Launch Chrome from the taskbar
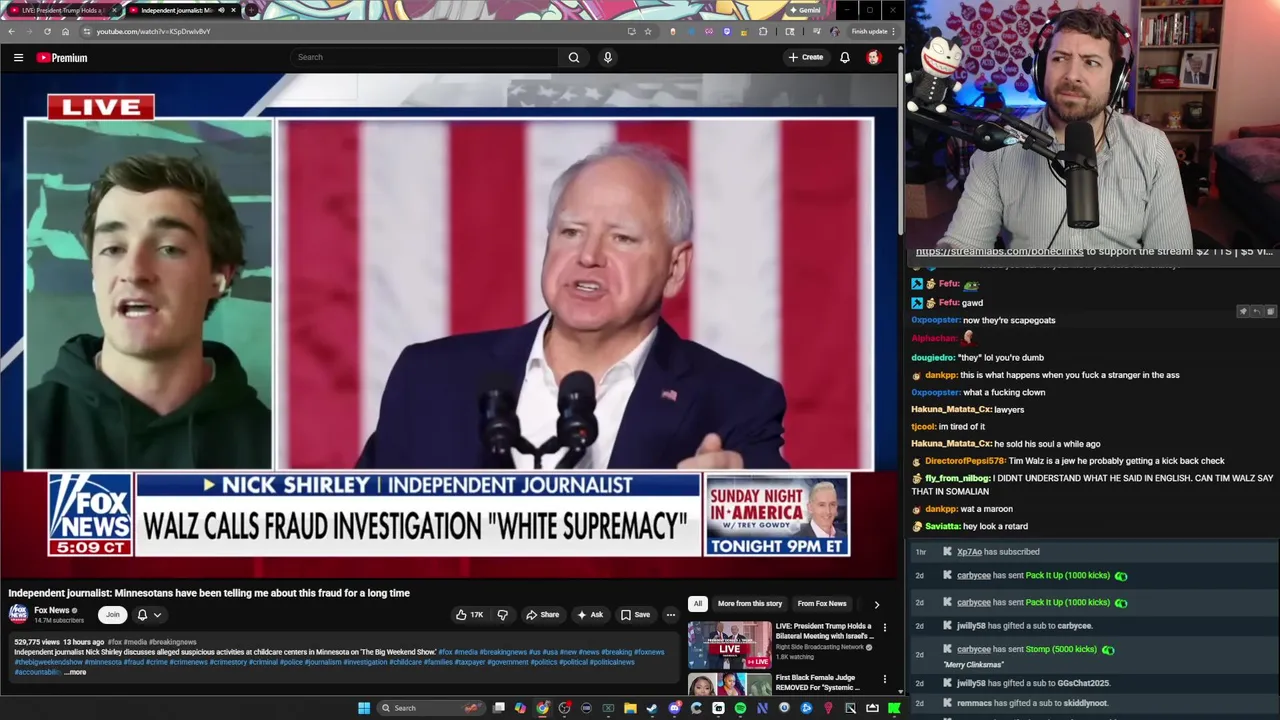Screen dimensions: 1280x720 pyautogui.click(x=542, y=708)
